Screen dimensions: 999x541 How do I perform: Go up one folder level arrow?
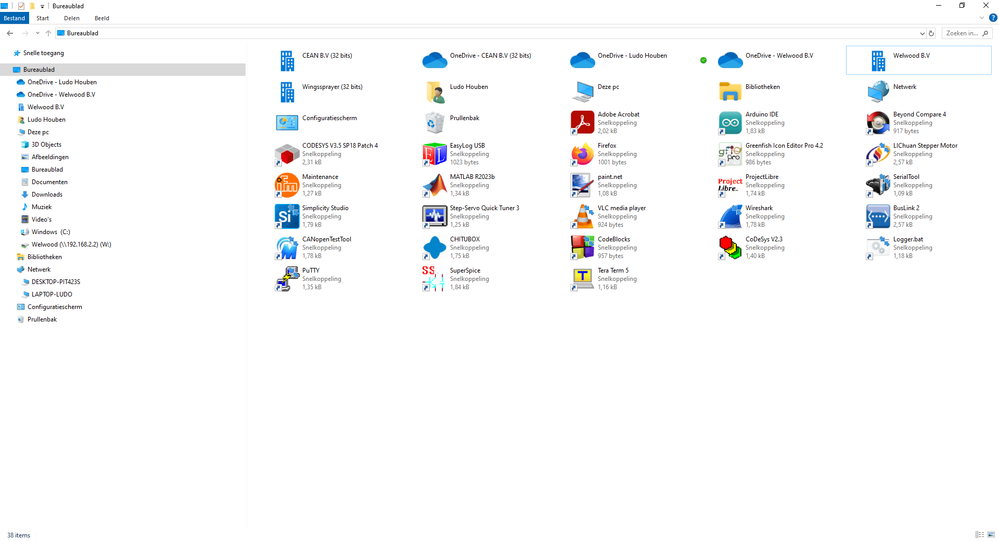coord(48,33)
